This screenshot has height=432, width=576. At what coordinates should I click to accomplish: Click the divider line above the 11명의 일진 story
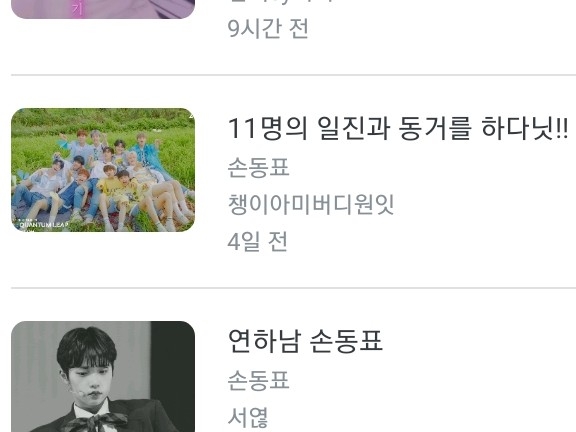pyautogui.click(x=294, y=75)
